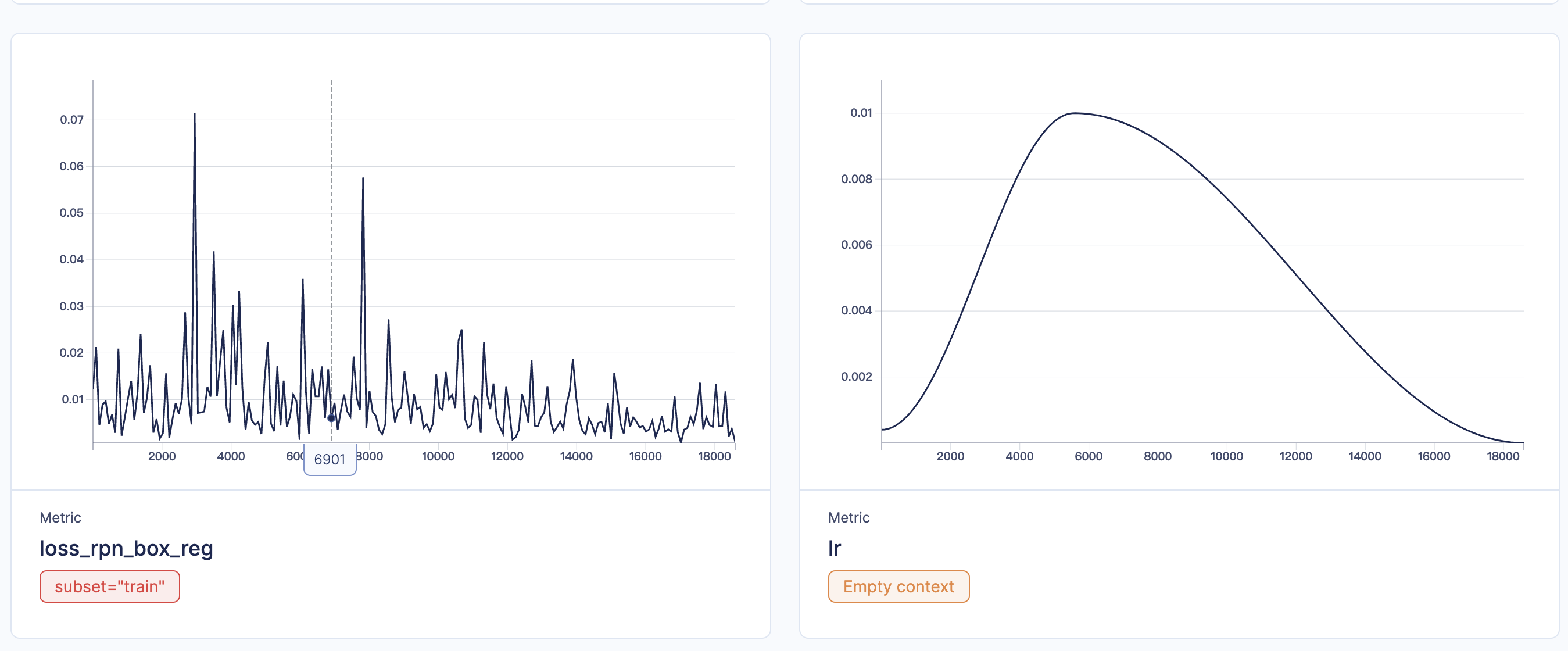Click the 14000 x-axis label on loss chart
The width and height of the screenshot is (1568, 651).
point(576,456)
